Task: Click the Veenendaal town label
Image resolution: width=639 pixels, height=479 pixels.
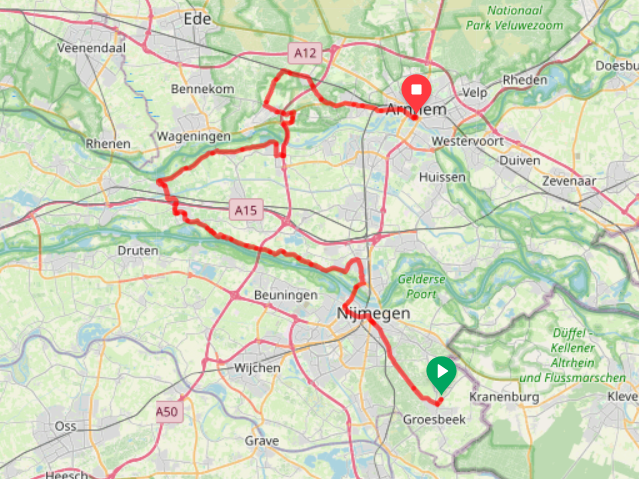Action: tap(91, 48)
